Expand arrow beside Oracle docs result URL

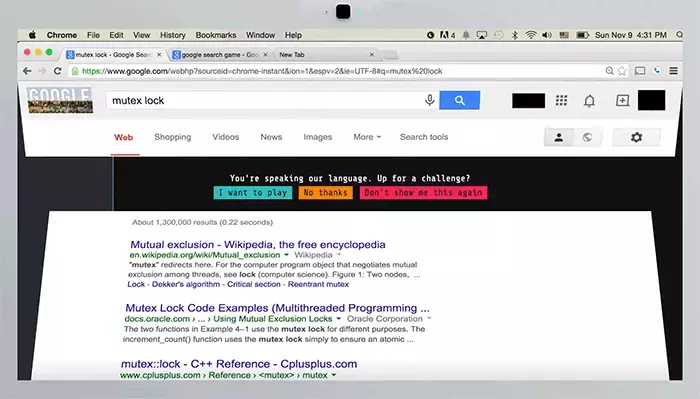pyautogui.click(x=338, y=319)
